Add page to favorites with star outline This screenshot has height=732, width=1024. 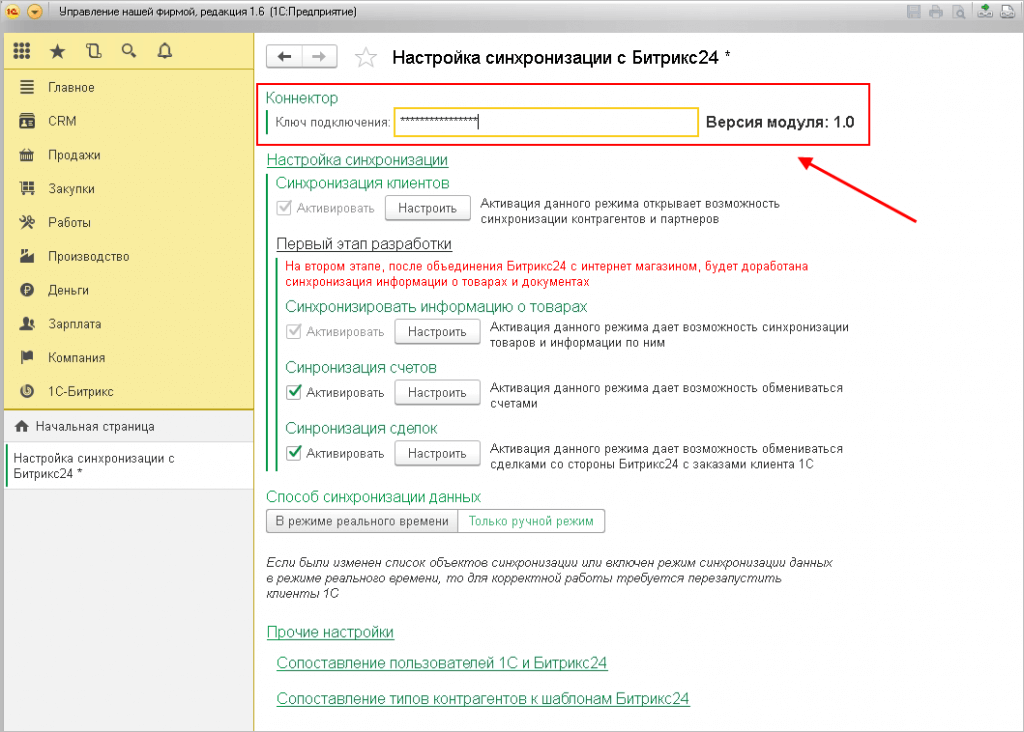coord(366,57)
